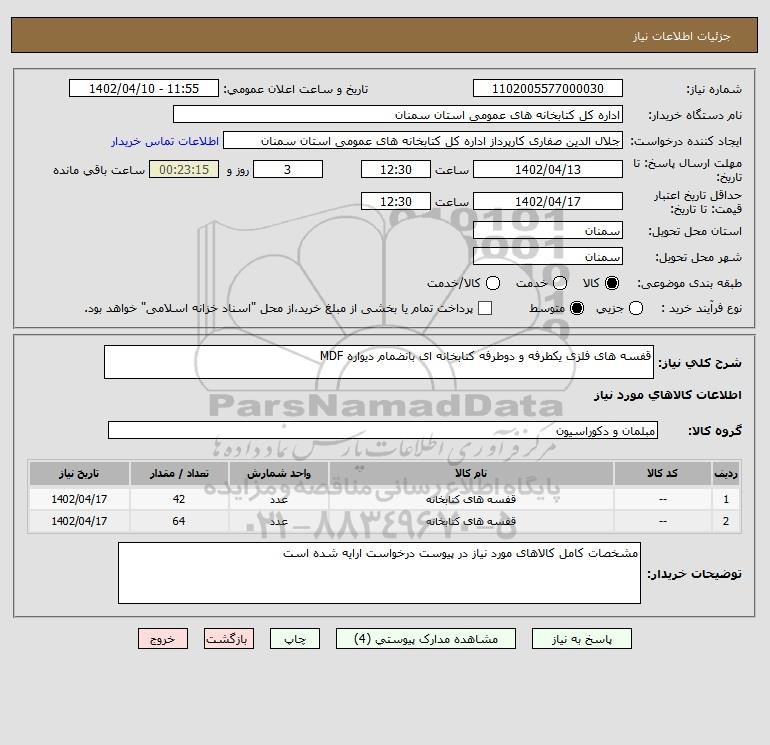Select the خدمت radio button
770x745 pixels.
560,283
